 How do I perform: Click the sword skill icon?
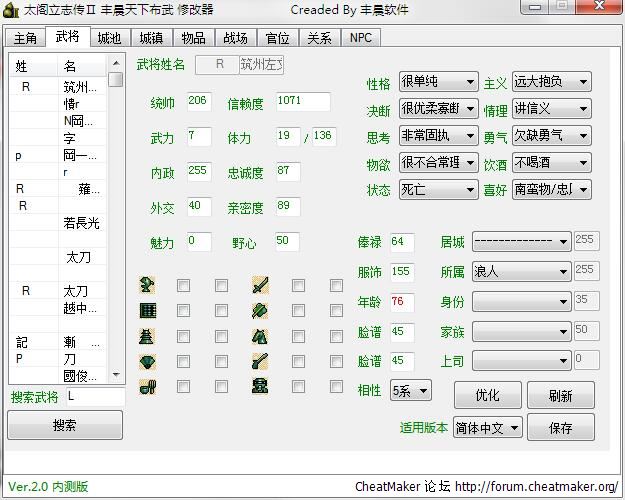tap(261, 285)
